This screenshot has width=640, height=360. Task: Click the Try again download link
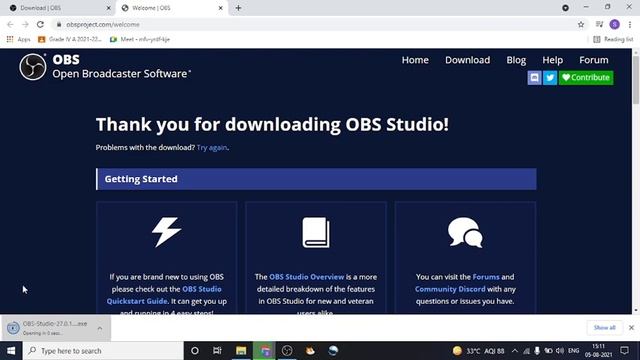tap(212, 148)
